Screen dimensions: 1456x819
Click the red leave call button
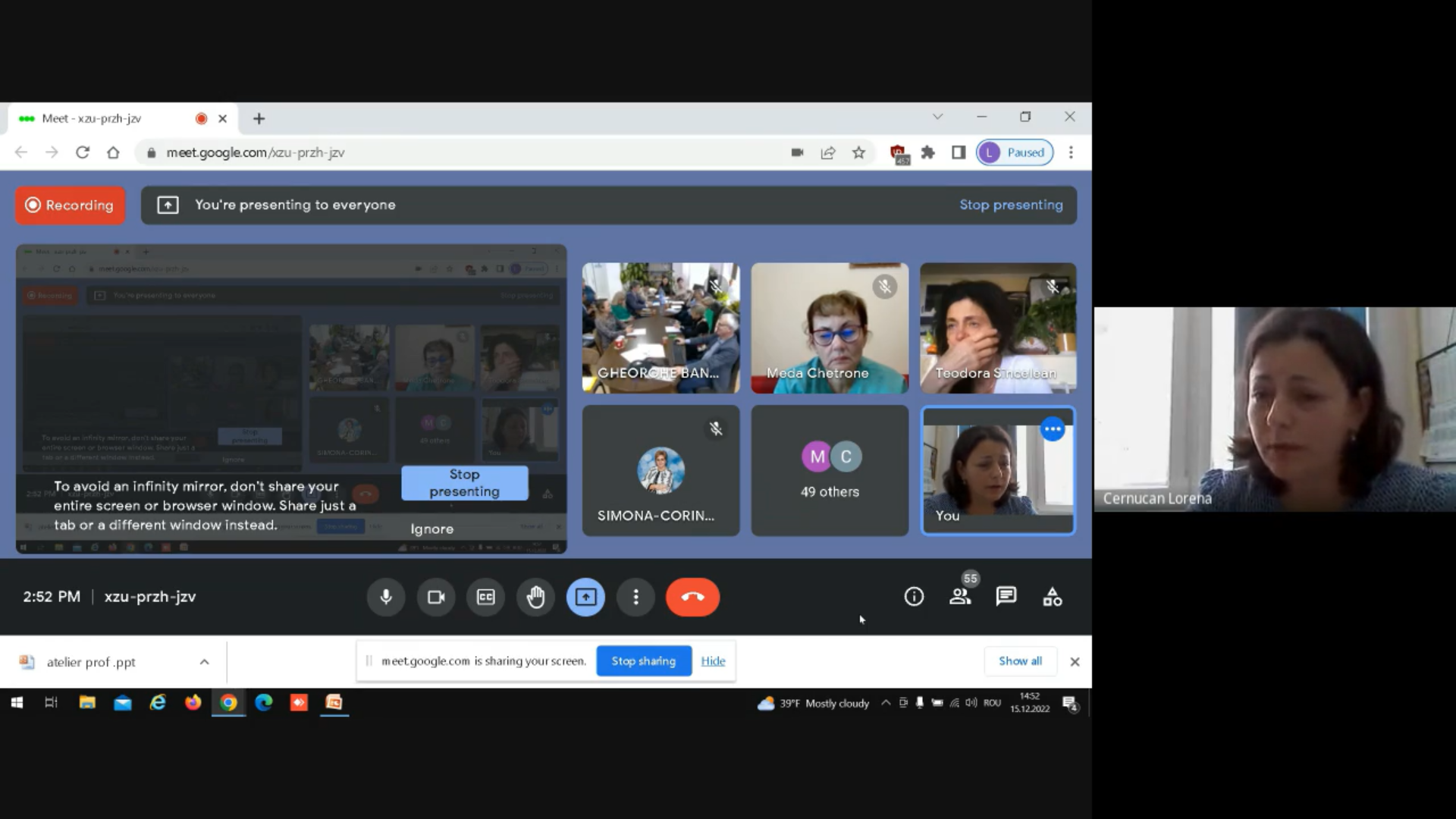pos(692,597)
